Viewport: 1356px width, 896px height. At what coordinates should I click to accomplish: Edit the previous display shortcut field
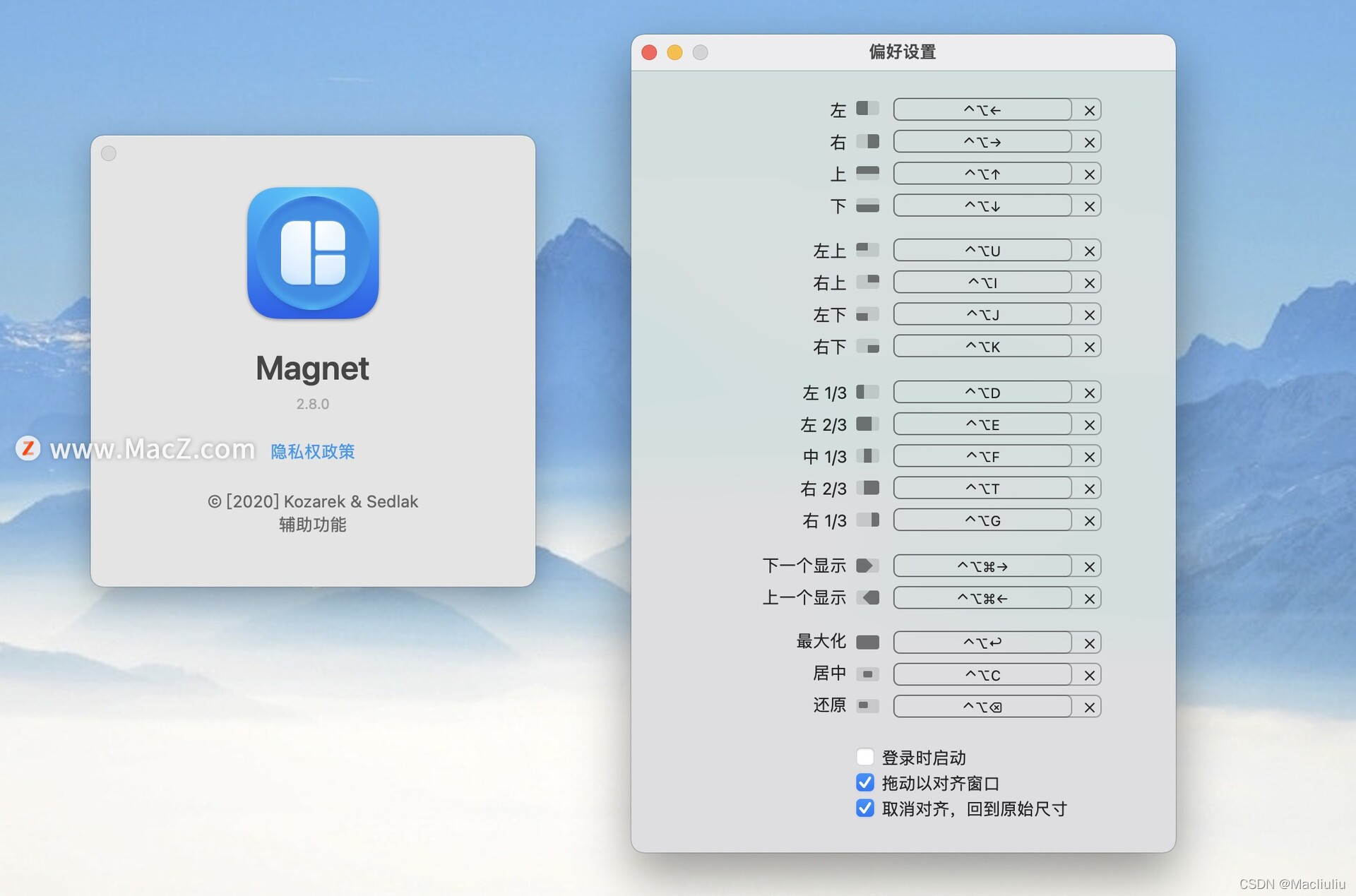pos(982,598)
